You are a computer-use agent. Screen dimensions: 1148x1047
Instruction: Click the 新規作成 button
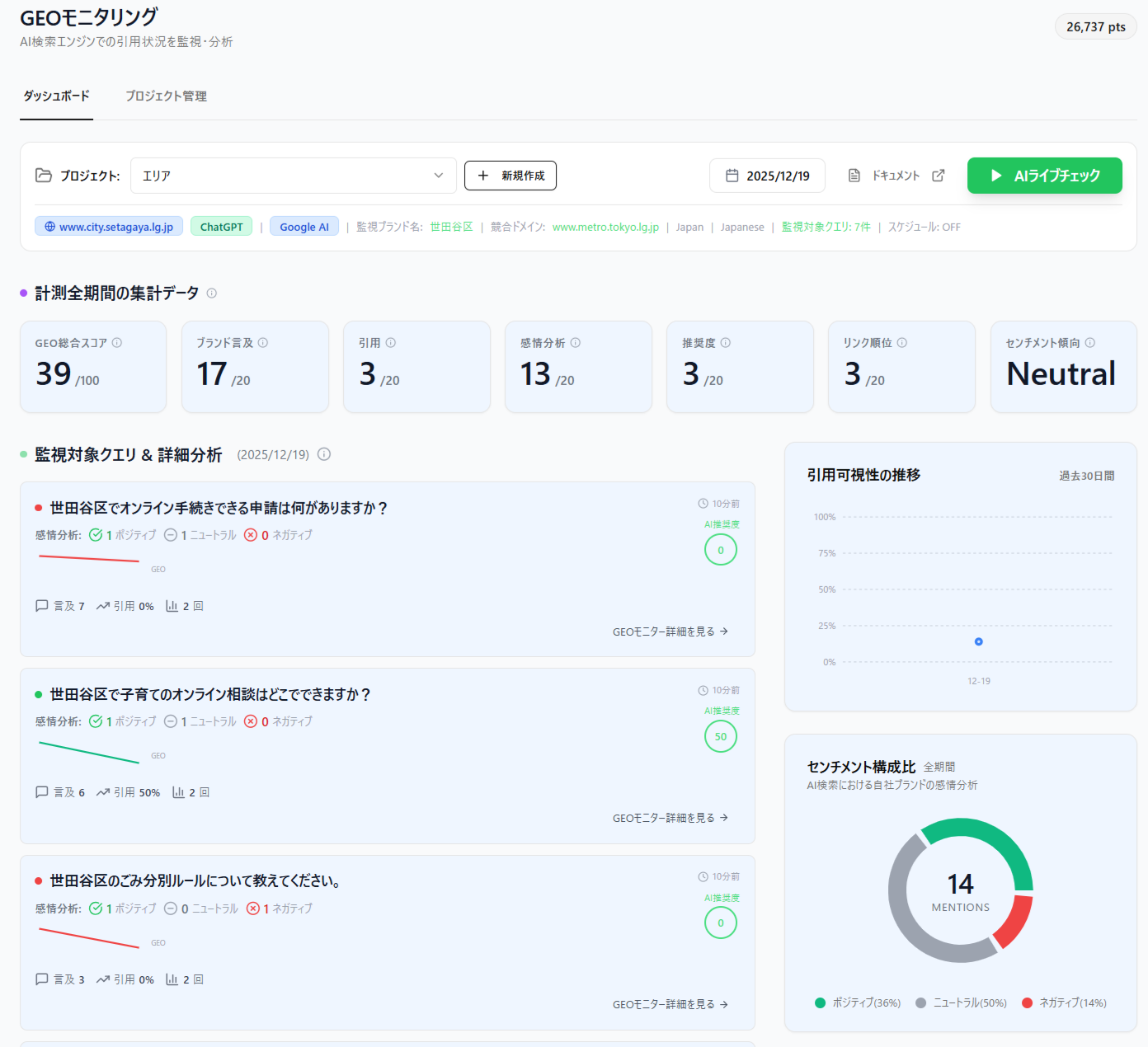(x=510, y=176)
